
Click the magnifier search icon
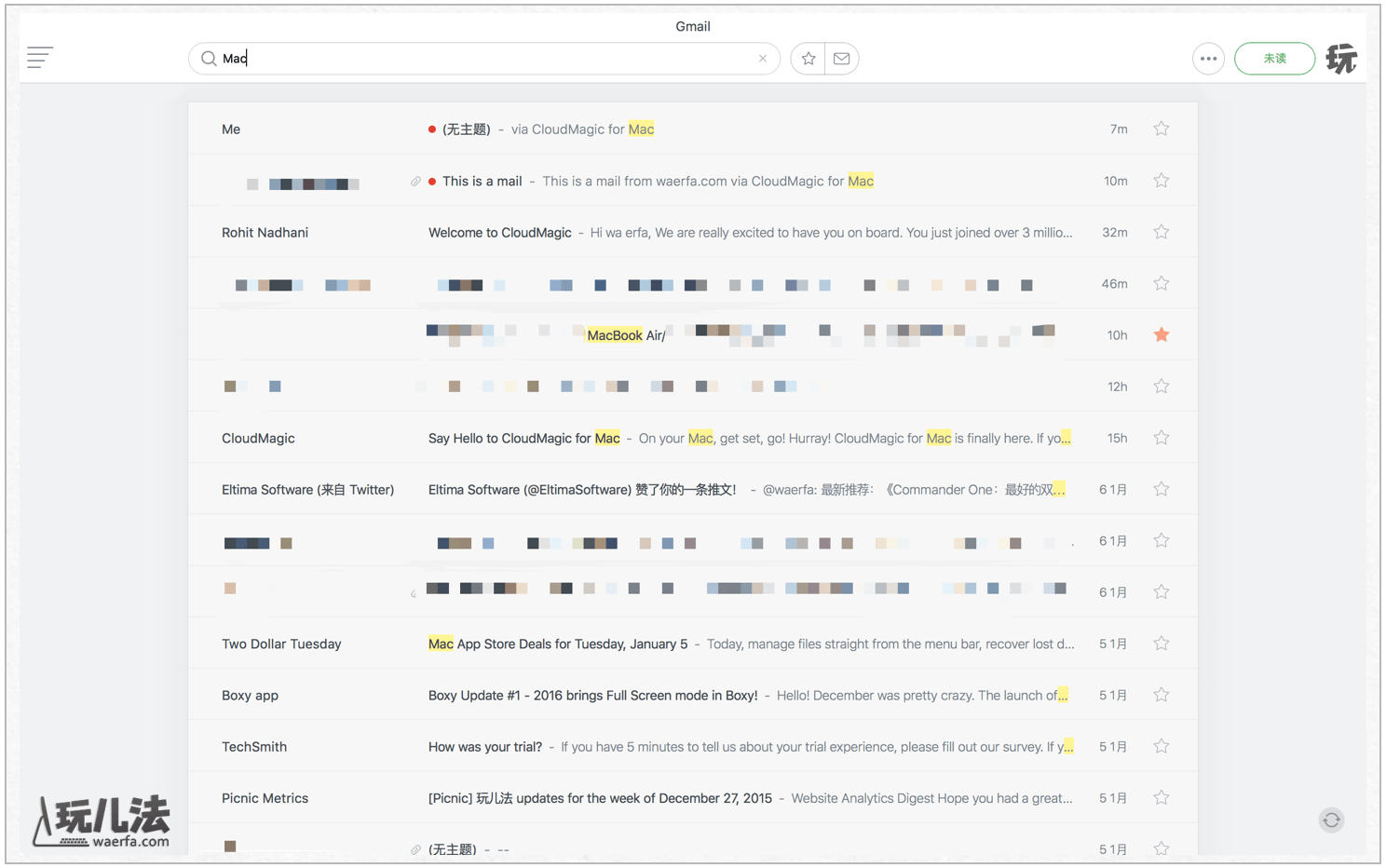coord(209,59)
